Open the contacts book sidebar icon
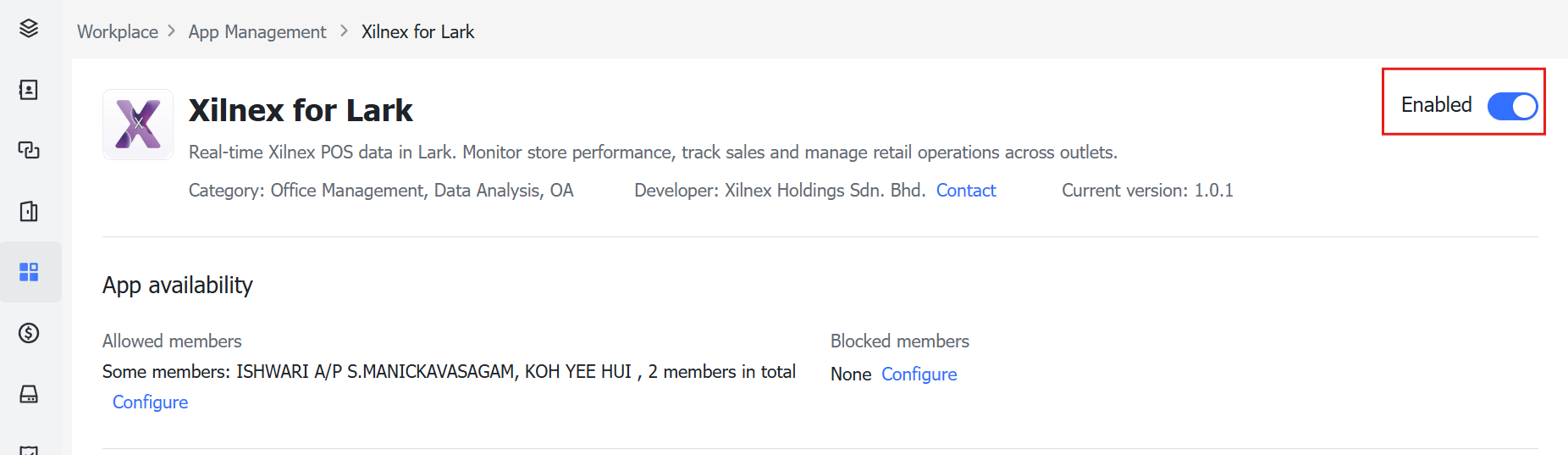Screen dimensions: 1568x455 29,90
